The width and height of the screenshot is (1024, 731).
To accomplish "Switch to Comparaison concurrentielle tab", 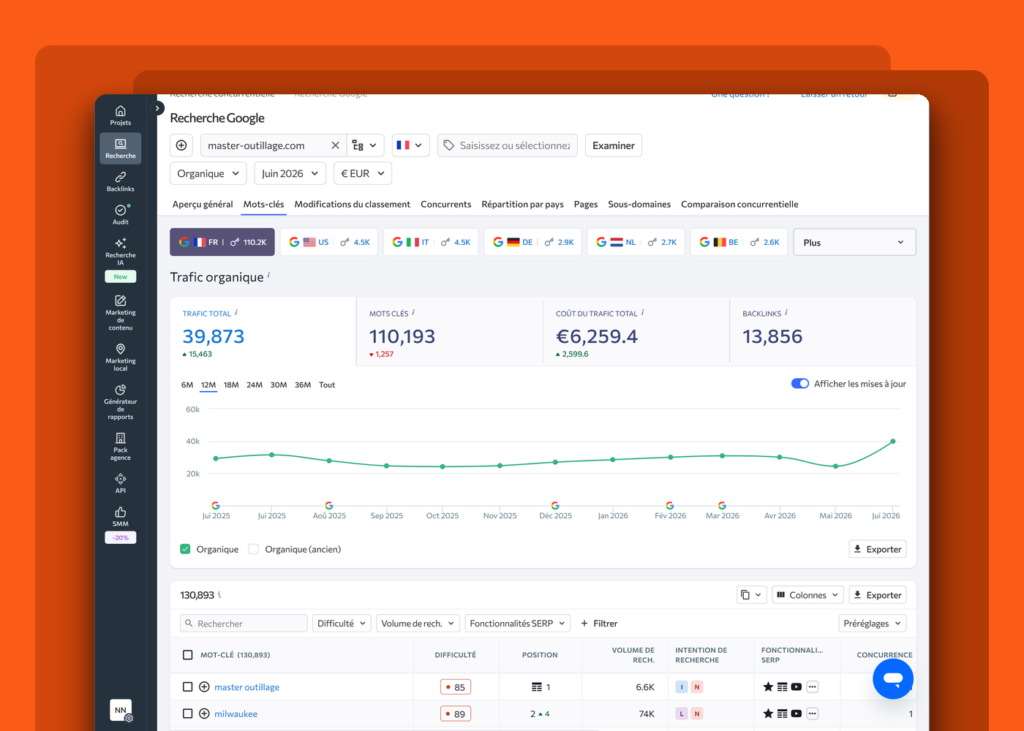I will 739,204.
